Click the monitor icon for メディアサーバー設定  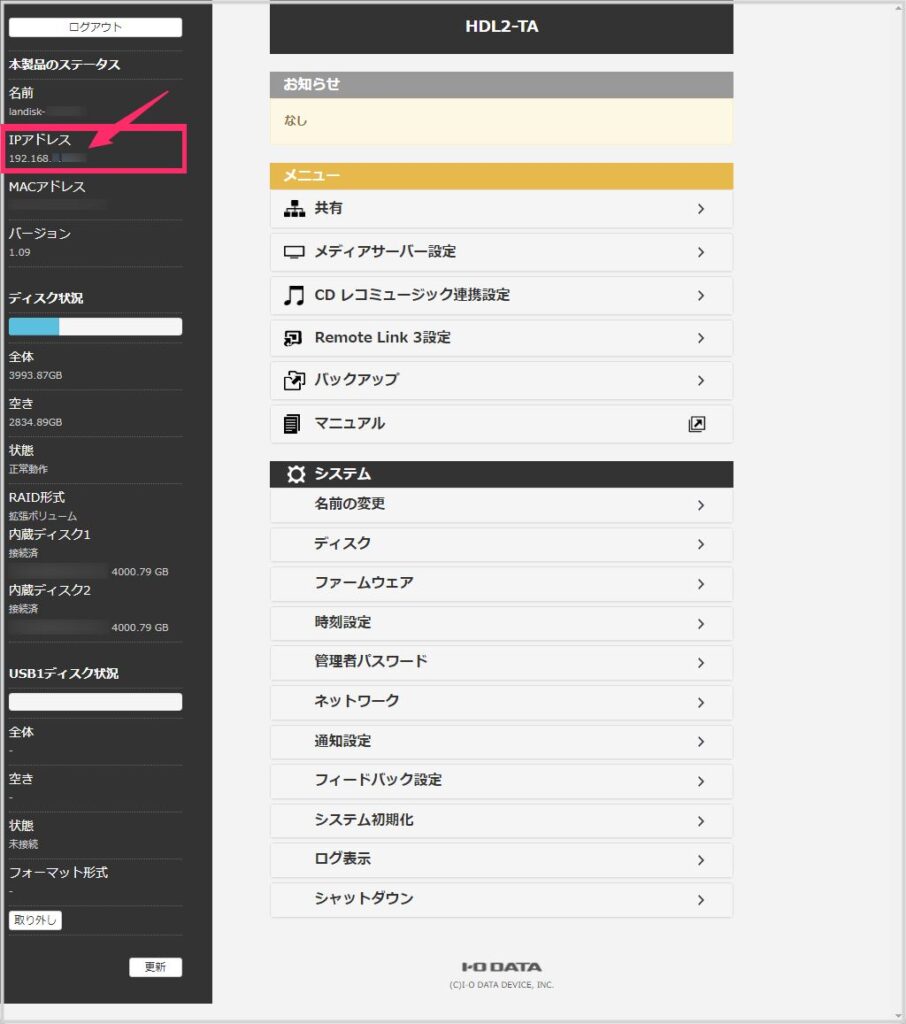click(x=293, y=252)
